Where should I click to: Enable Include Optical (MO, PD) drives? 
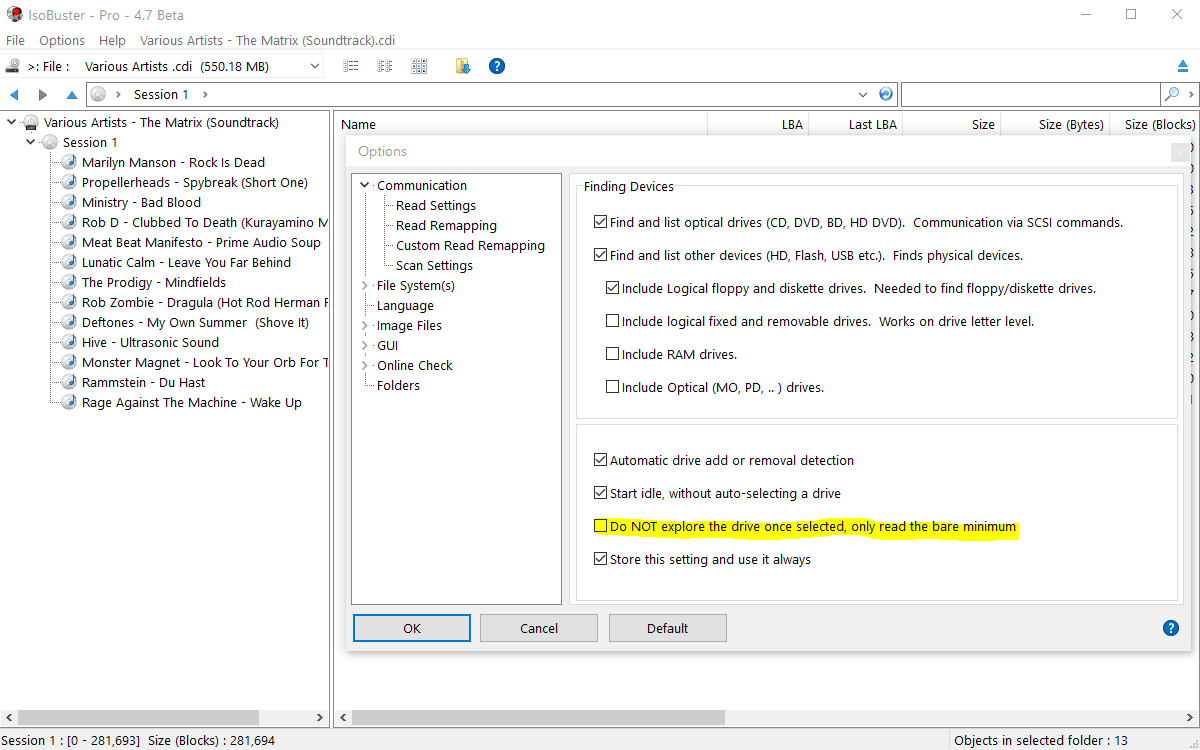pos(612,387)
